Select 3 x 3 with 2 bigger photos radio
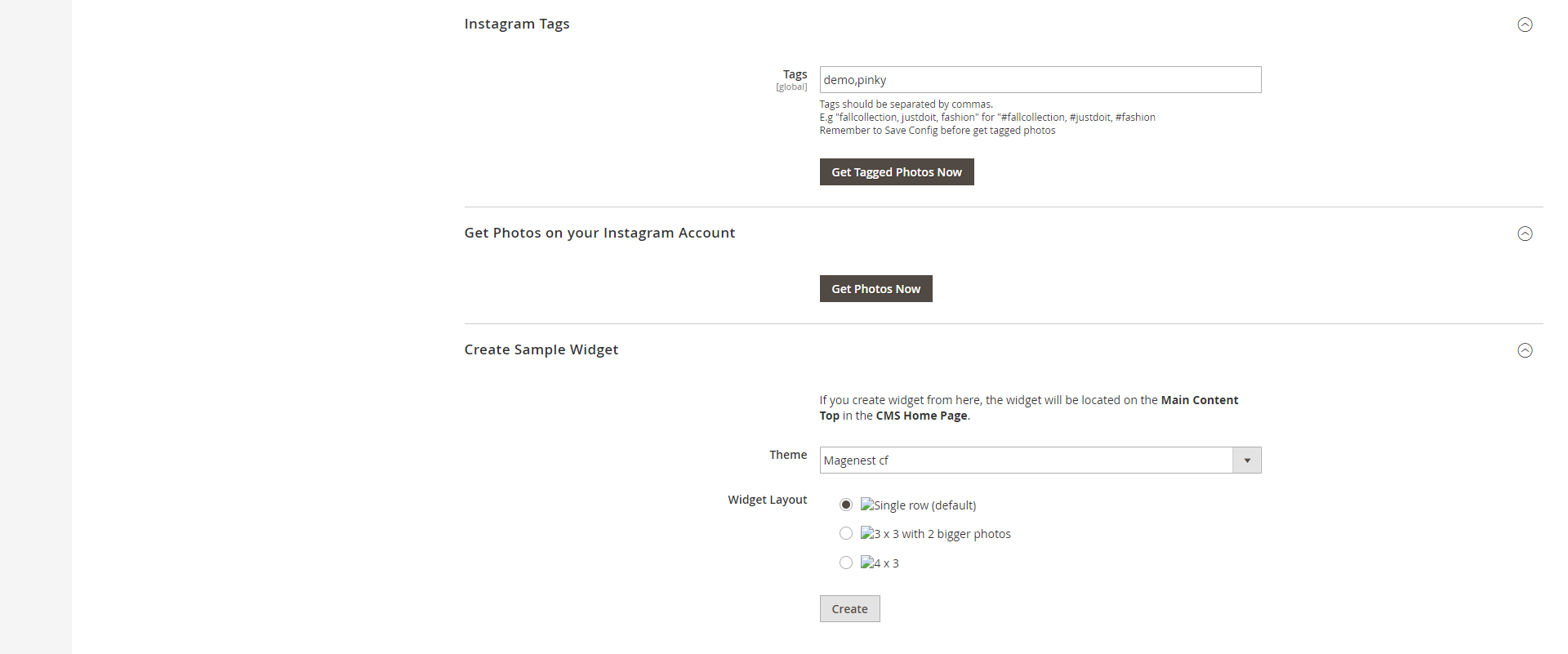The height and width of the screenshot is (654, 1568). click(846, 533)
